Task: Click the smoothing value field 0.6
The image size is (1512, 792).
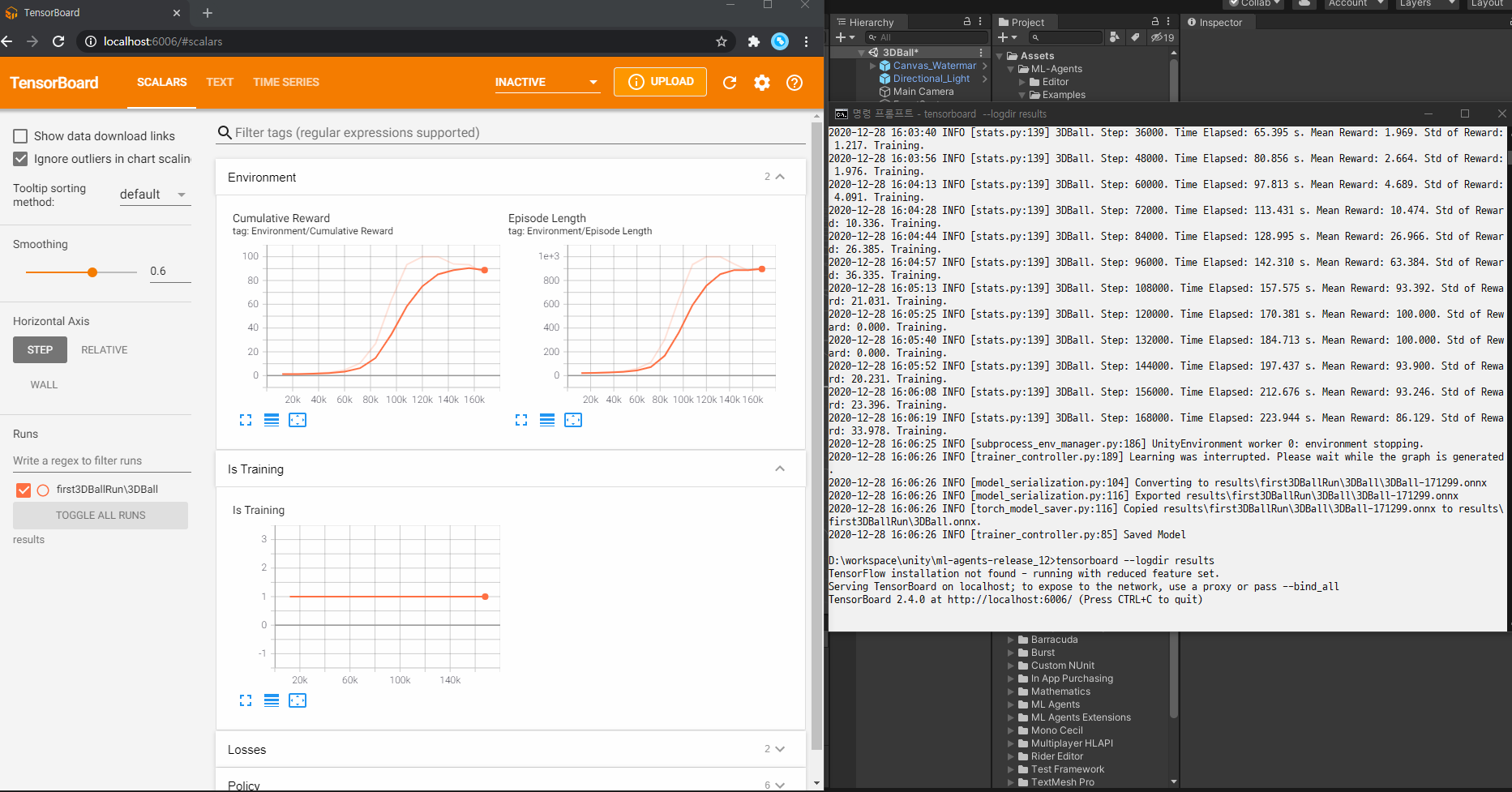Action: point(170,272)
